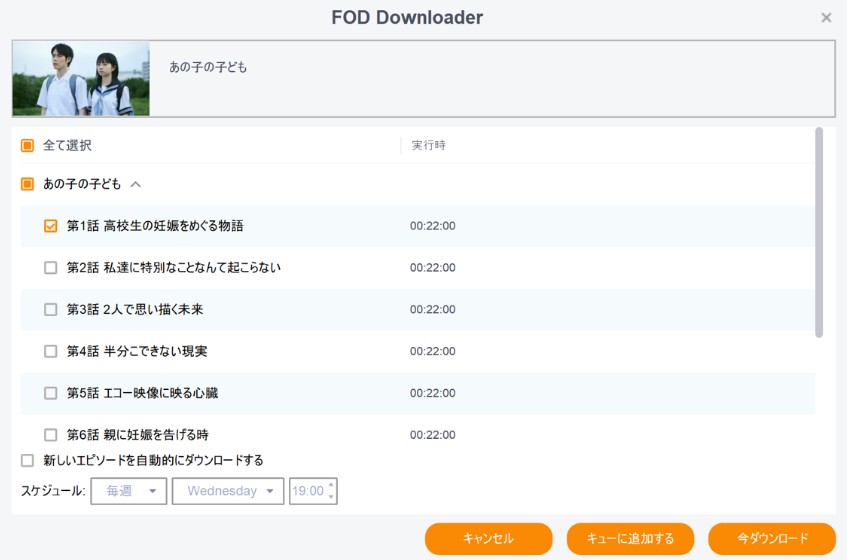The height and width of the screenshot is (560, 847).
Task: Click the title 第6話 親に妊娠を告げる時
Action: pyautogui.click(x=137, y=435)
